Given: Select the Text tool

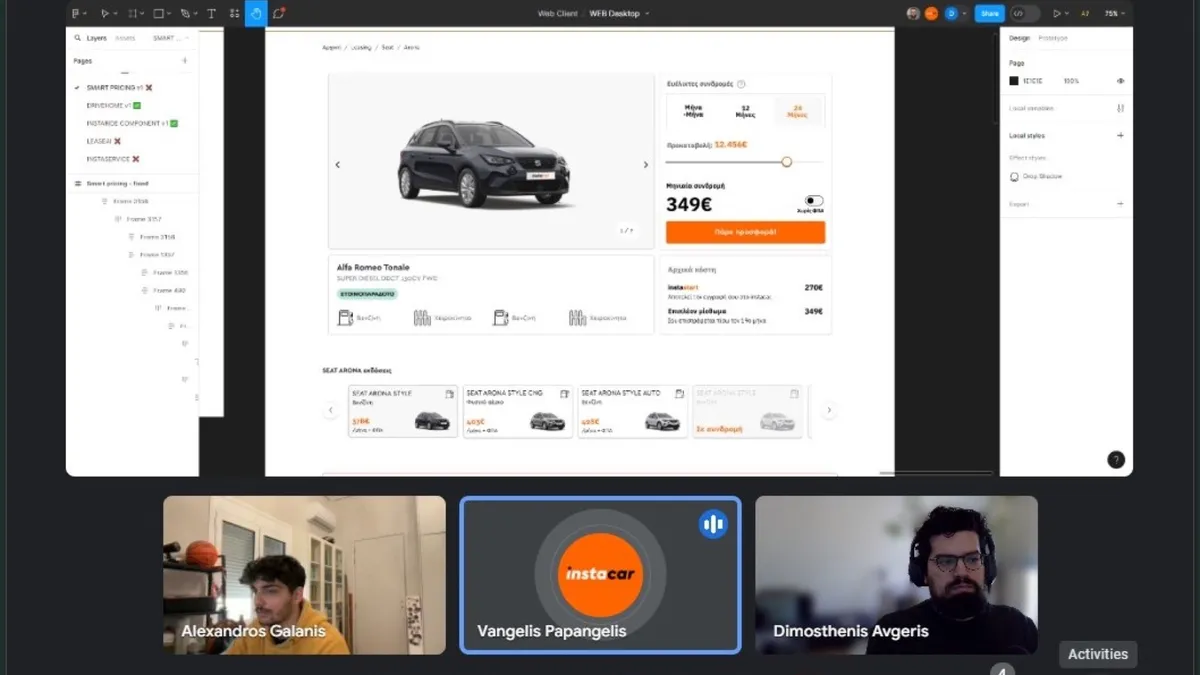Looking at the screenshot, I should click(x=211, y=13).
